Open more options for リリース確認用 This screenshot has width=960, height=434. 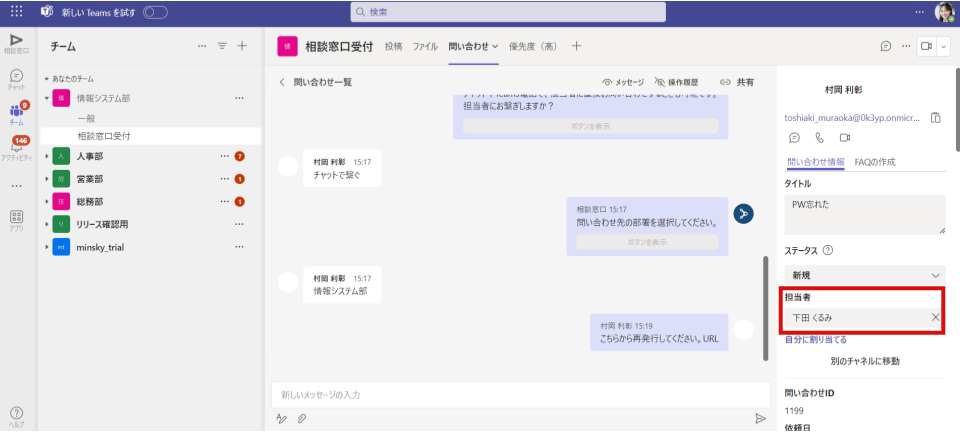239,224
